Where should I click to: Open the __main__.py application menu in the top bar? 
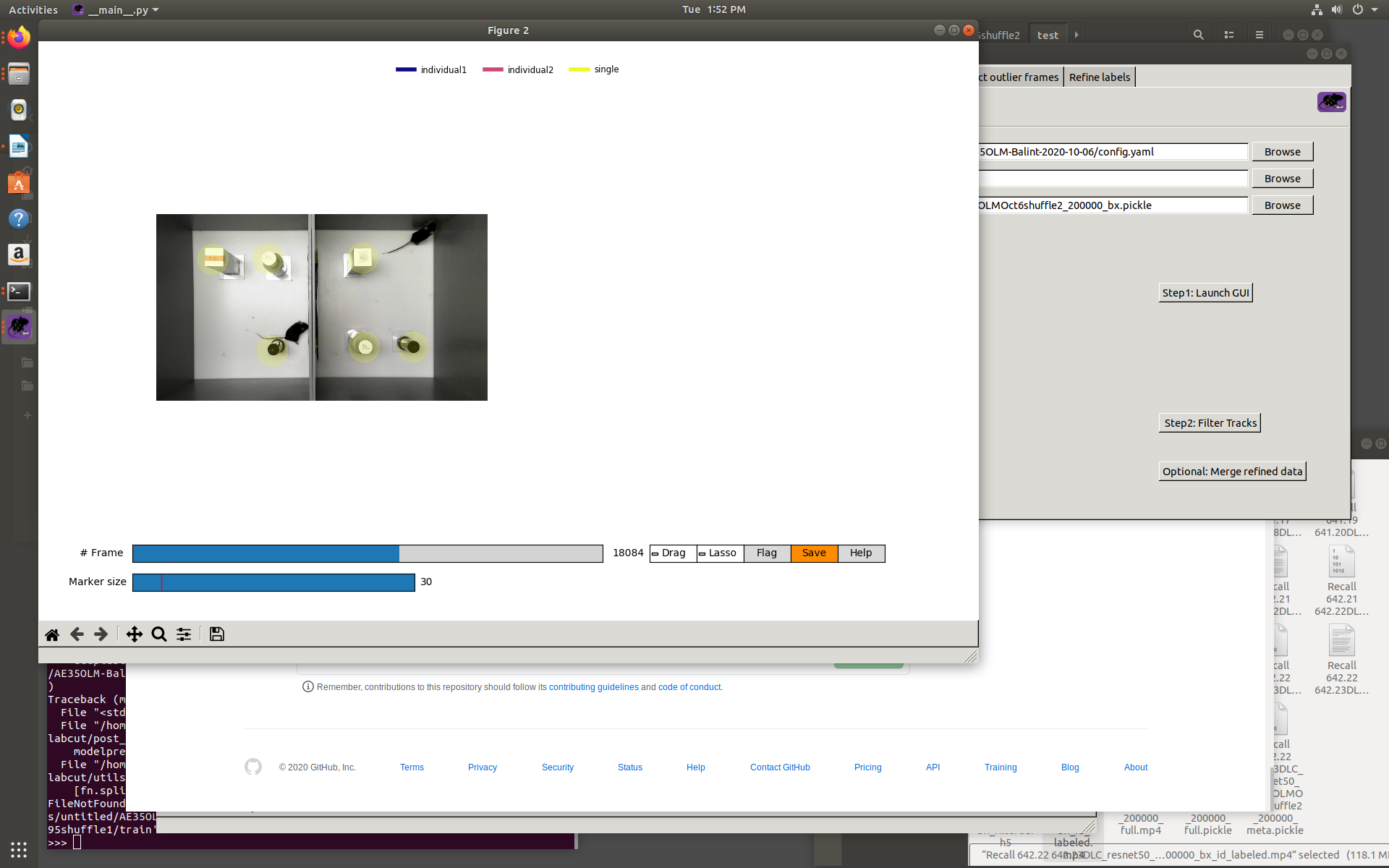[x=116, y=9]
